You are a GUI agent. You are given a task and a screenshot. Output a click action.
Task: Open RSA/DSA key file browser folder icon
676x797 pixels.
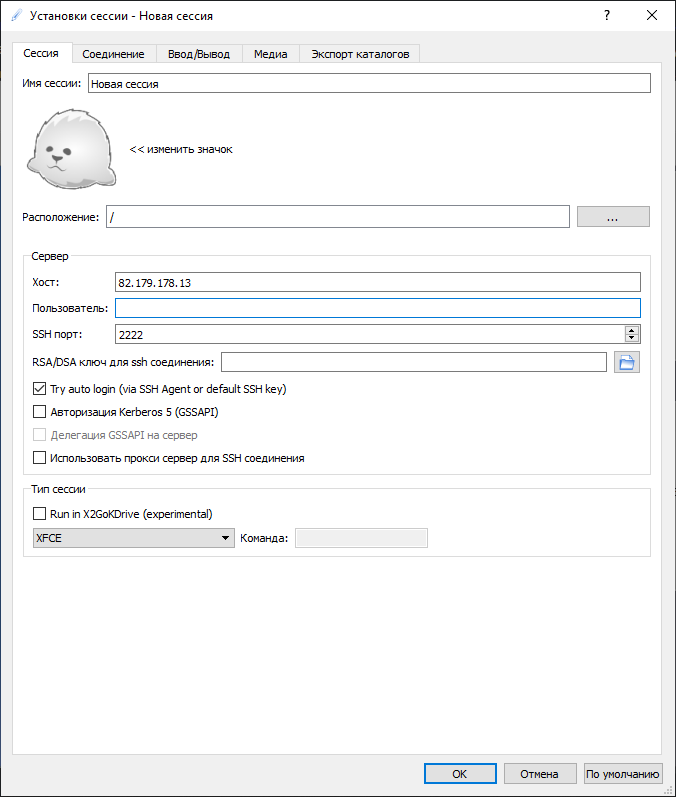627,362
